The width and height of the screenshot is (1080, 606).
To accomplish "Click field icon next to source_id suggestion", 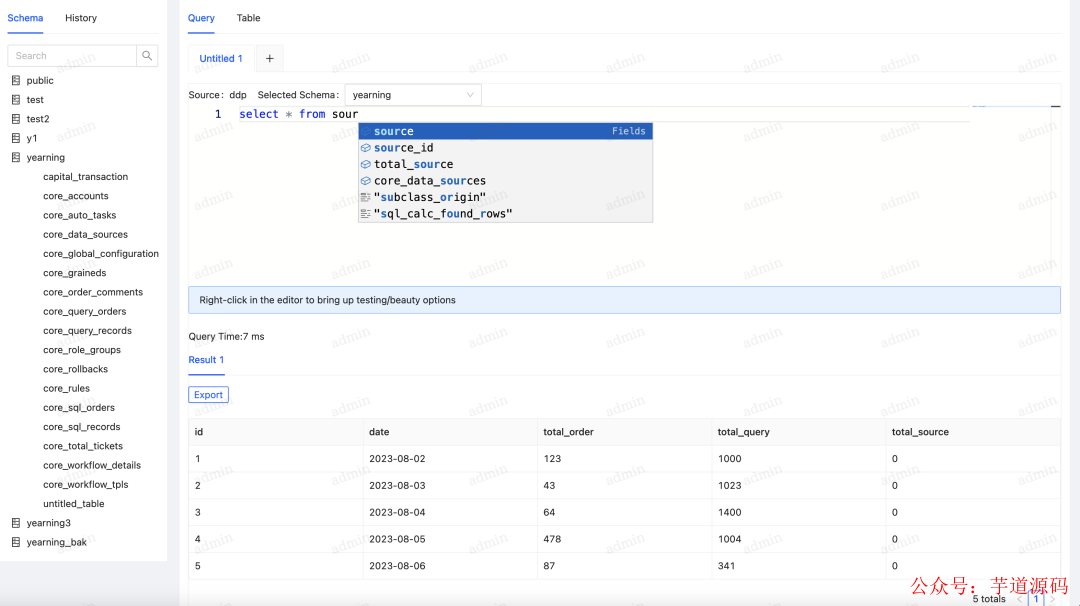I will (x=366, y=148).
